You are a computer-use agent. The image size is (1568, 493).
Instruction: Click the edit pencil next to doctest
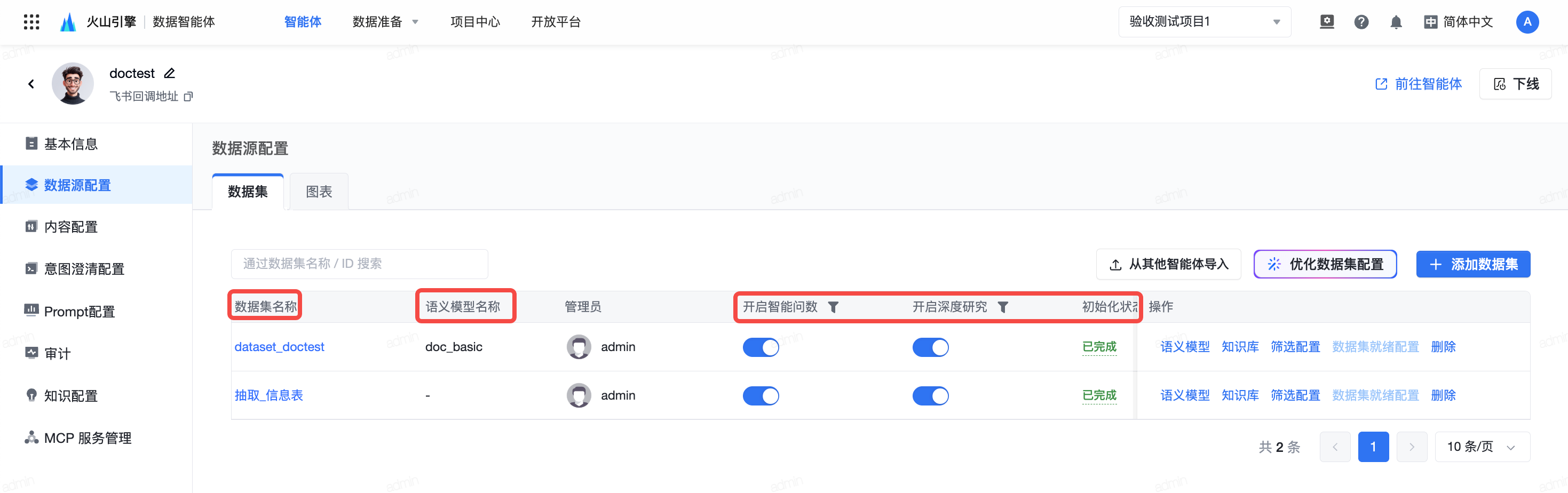pos(170,74)
